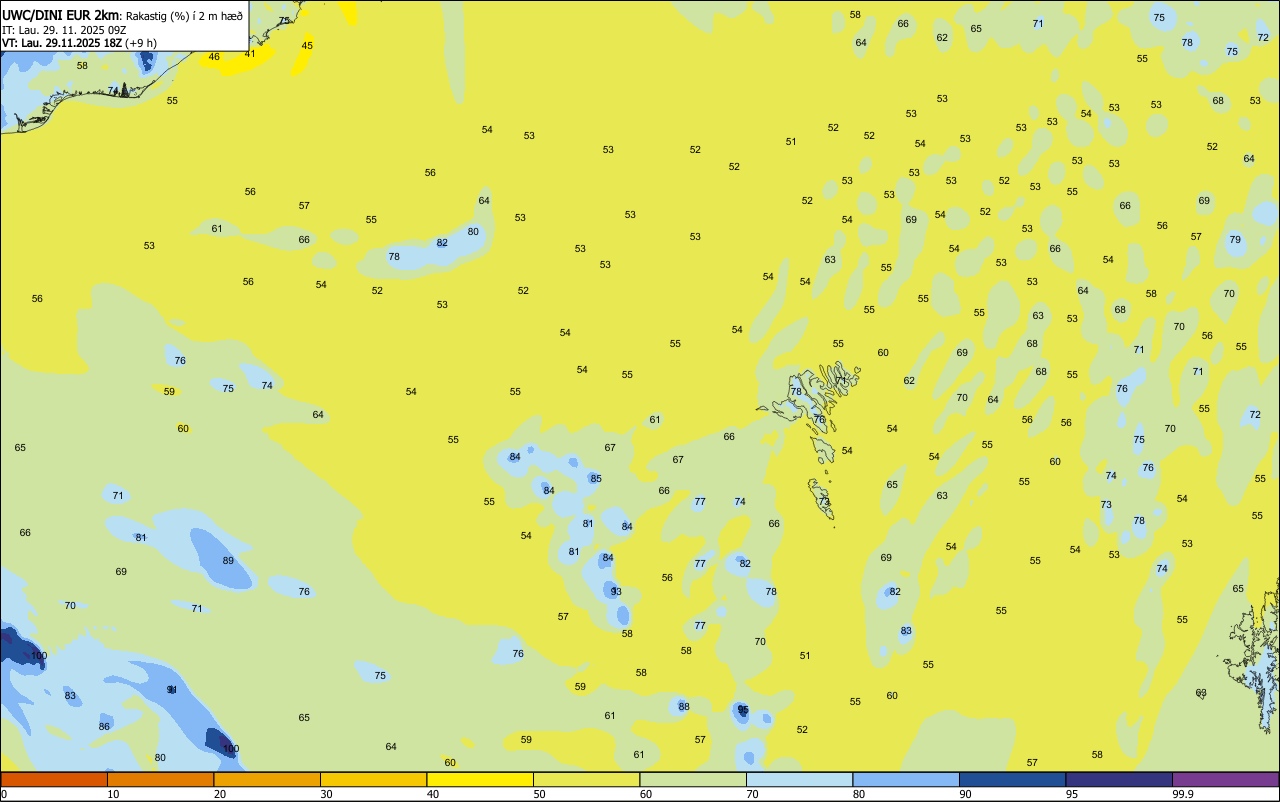
Task: Click the map value 88
Action: (684, 706)
